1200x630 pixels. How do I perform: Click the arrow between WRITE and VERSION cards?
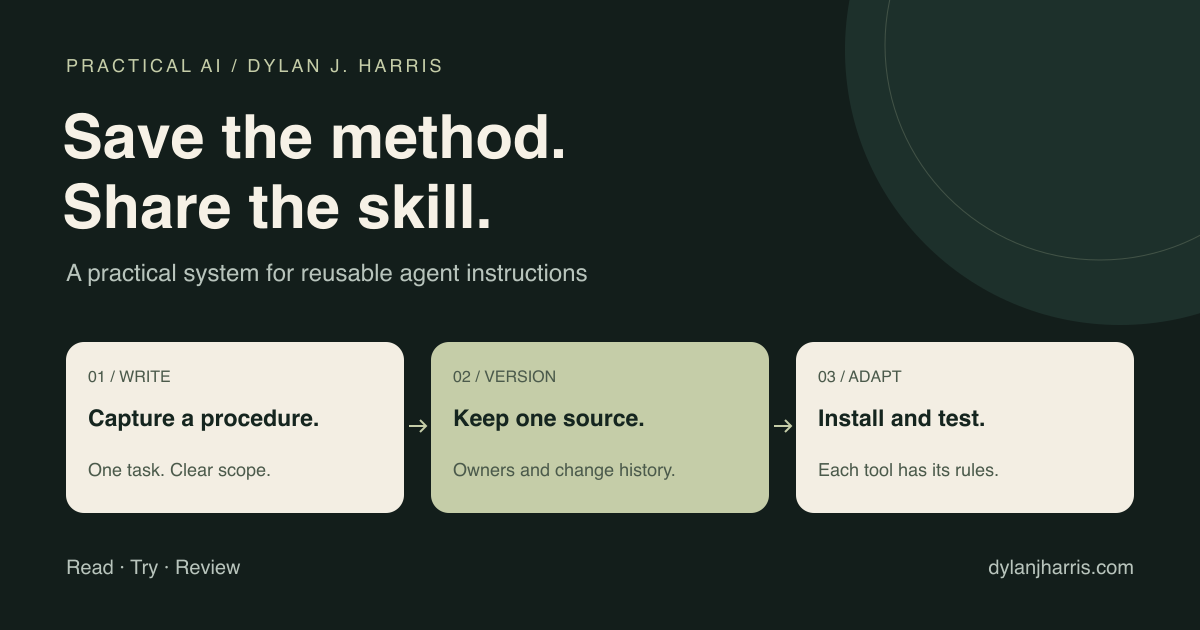[418, 426]
